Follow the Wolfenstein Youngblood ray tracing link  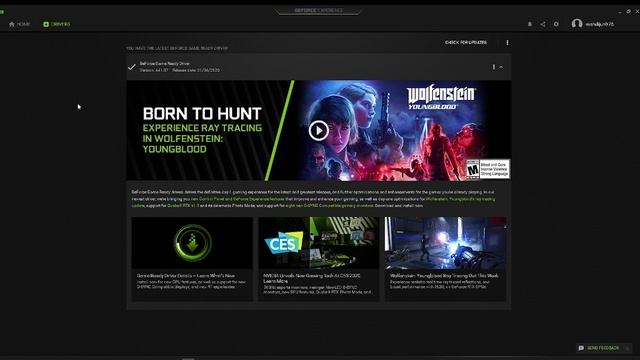(x=460, y=199)
